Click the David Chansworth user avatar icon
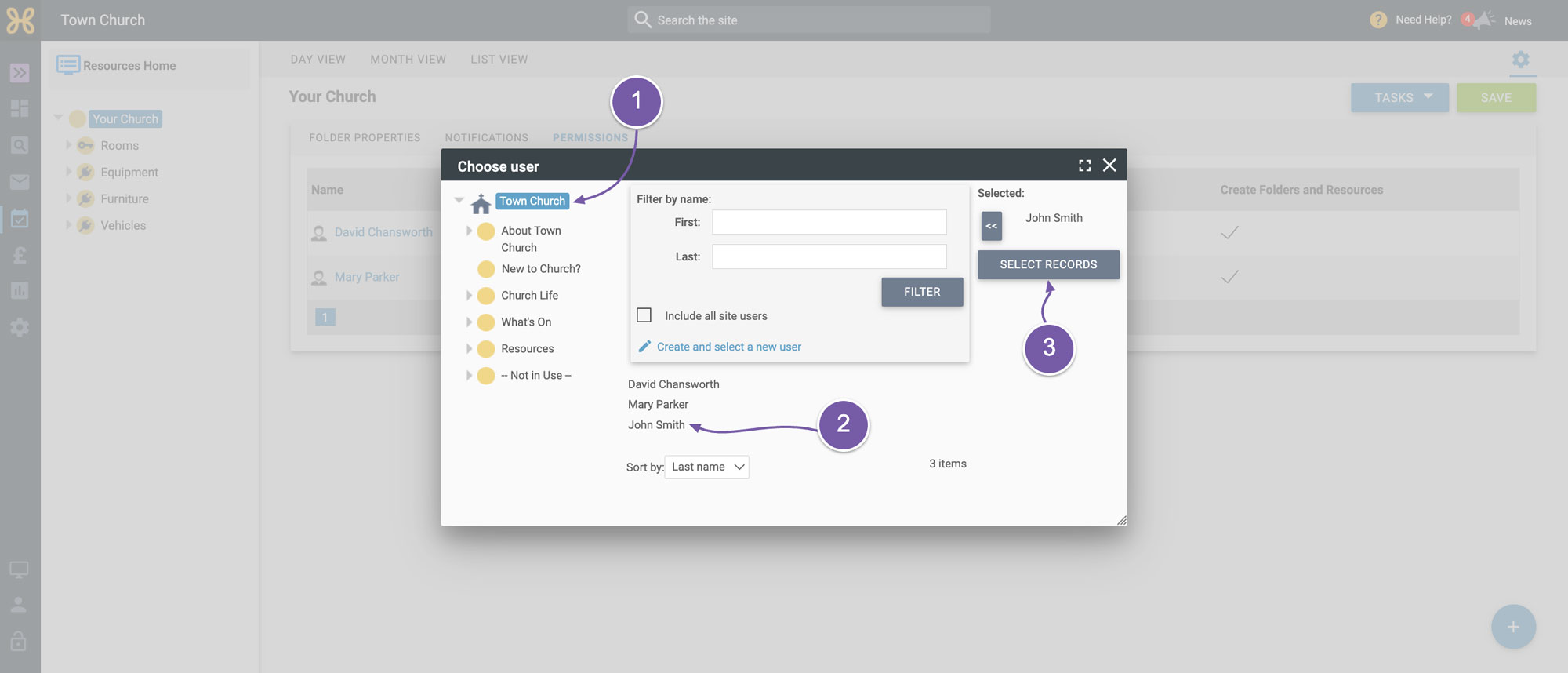Viewport: 1568px width, 673px height. click(x=319, y=233)
